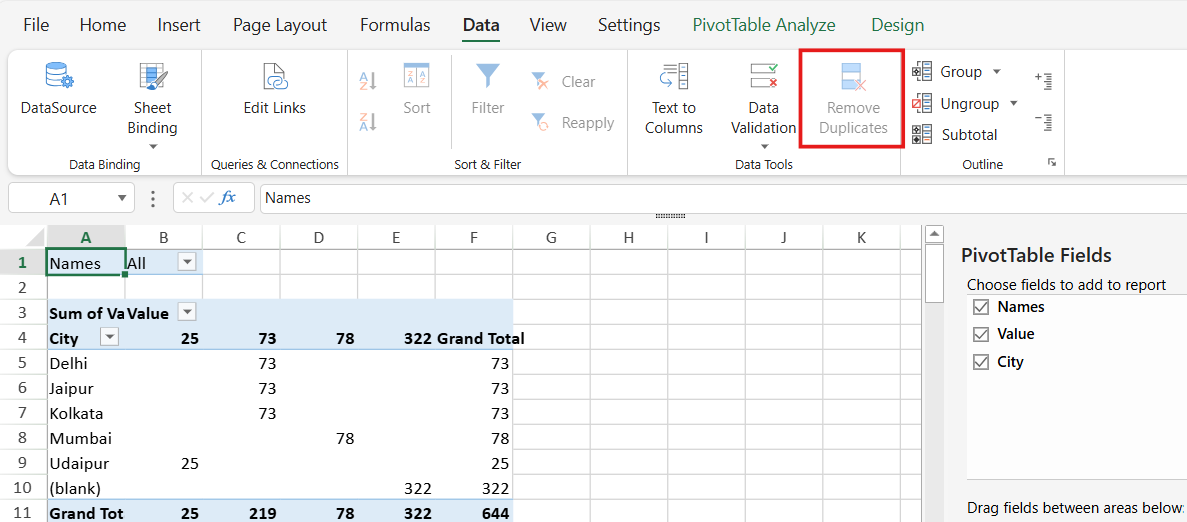Select the cell containing Kolkata
The image size is (1187, 522).
click(x=86, y=414)
